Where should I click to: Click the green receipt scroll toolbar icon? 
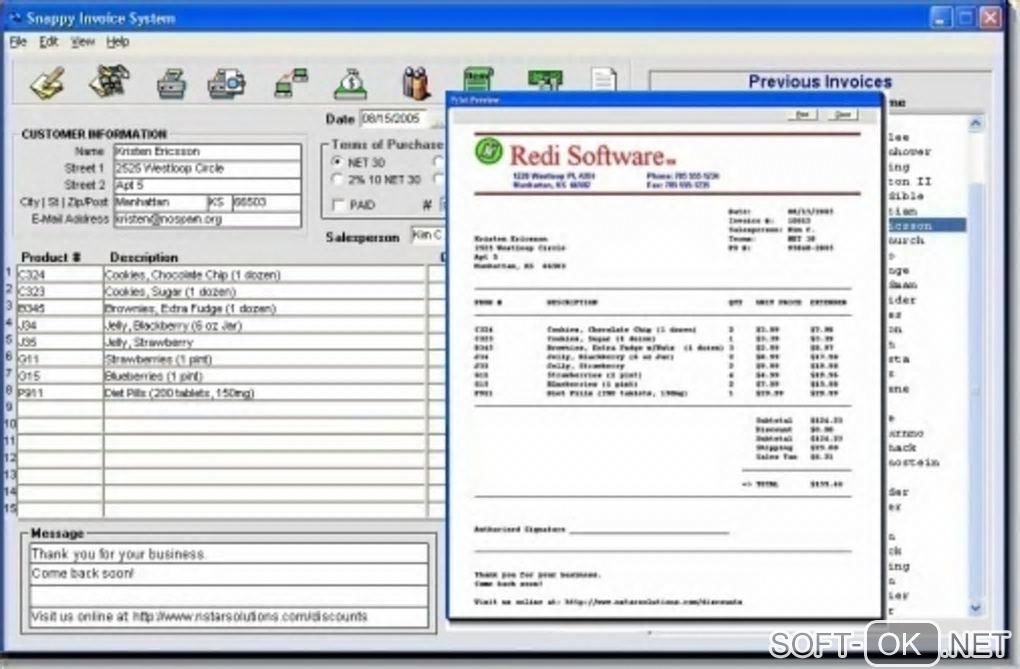pos(478,79)
